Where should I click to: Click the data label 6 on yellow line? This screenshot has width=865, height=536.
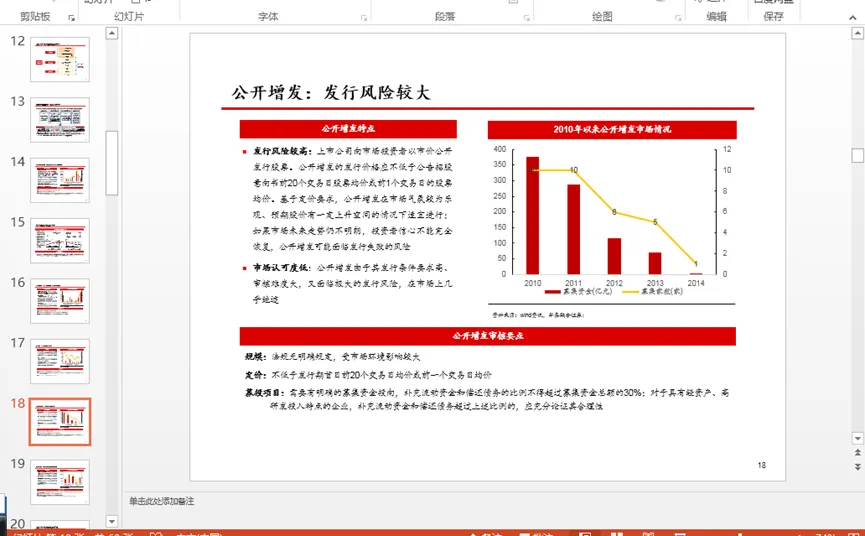click(x=614, y=212)
